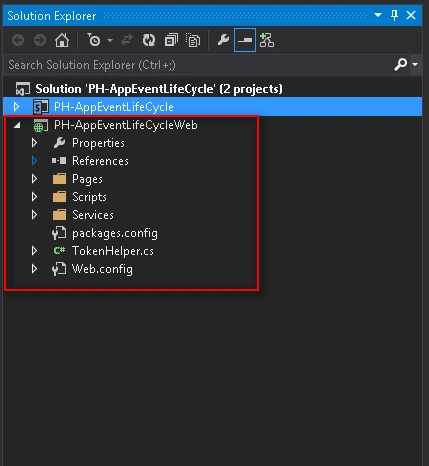Select packages.config file
Viewport: 429px width, 466px height.
pos(115,233)
